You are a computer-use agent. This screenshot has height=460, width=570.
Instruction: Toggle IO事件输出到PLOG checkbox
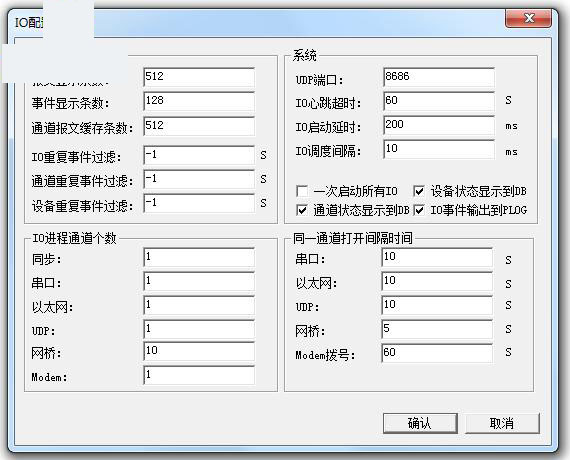click(419, 210)
